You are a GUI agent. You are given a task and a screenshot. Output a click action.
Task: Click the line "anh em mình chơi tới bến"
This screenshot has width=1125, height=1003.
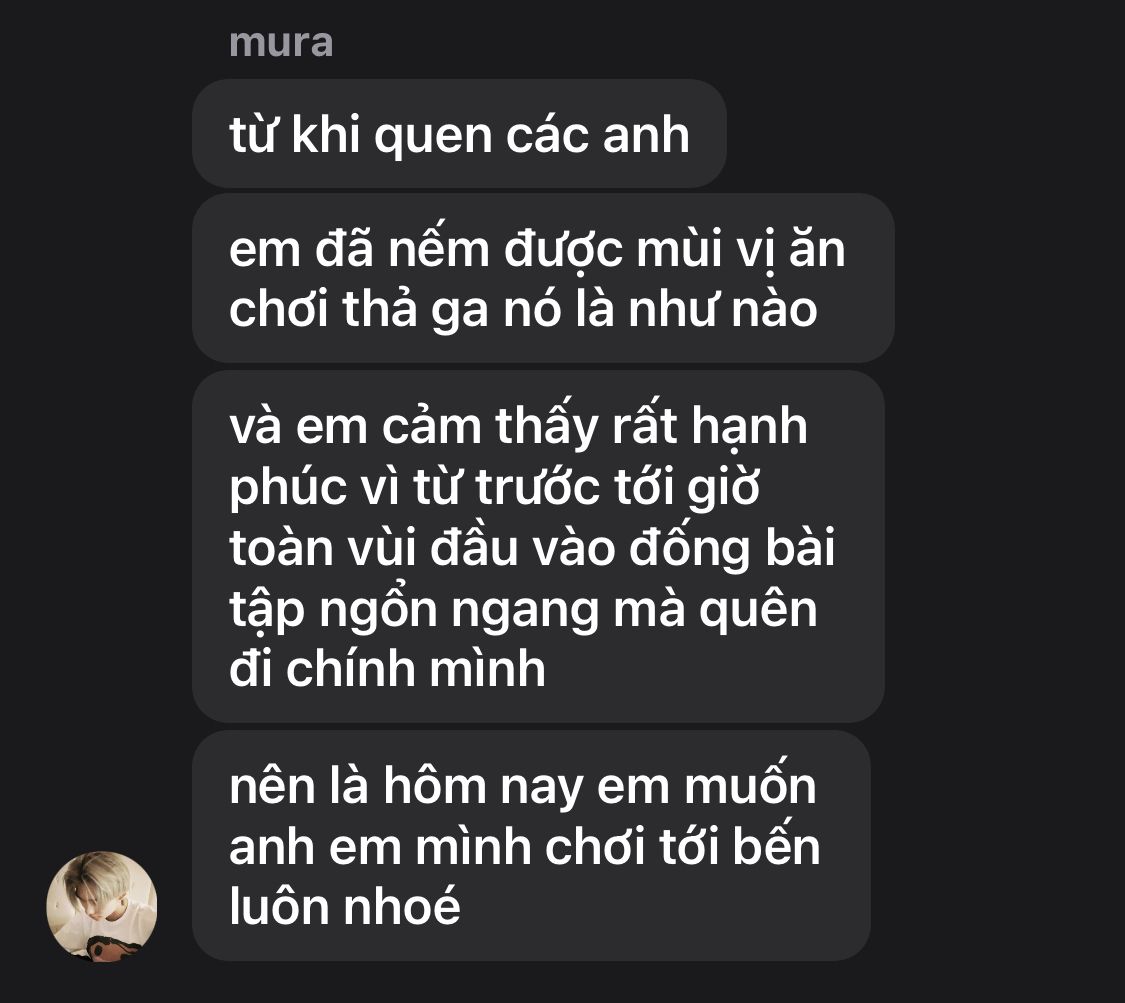(524, 846)
